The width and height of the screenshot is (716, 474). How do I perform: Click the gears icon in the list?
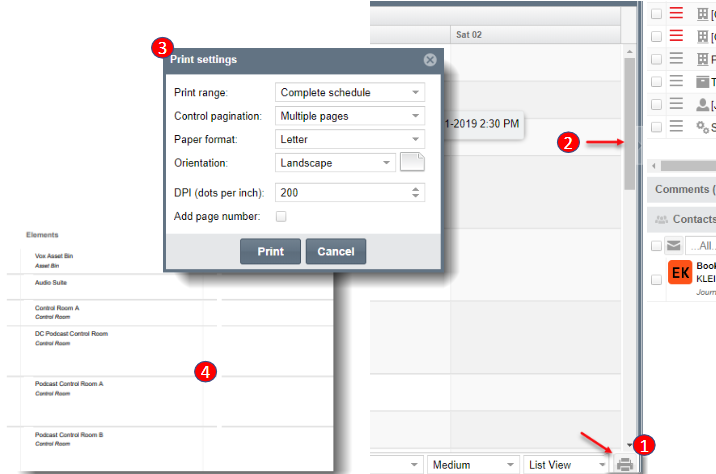tap(702, 126)
